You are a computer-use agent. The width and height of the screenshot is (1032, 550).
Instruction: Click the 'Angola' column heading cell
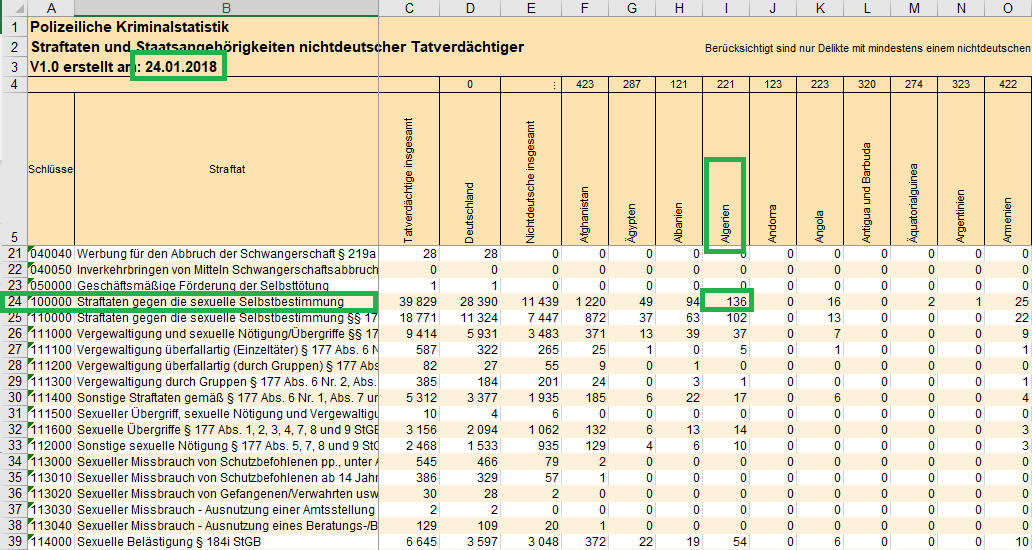click(x=820, y=169)
